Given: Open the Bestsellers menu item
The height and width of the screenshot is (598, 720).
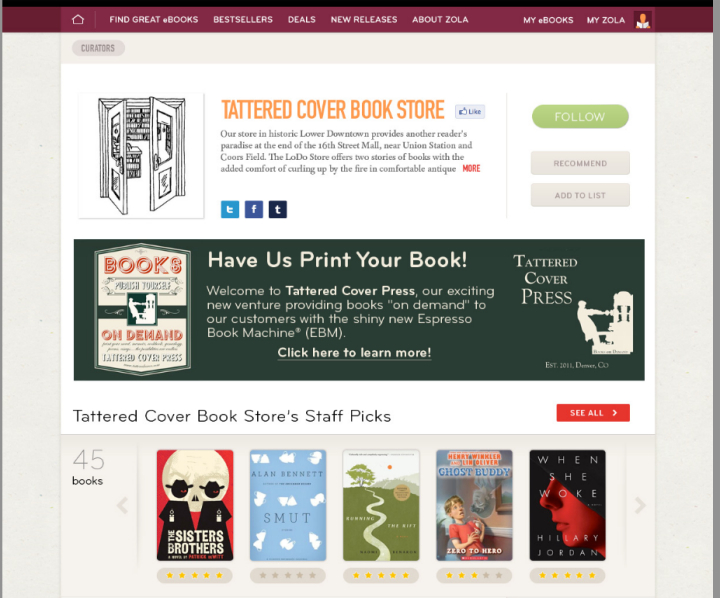Looking at the screenshot, I should pyautogui.click(x=243, y=20).
